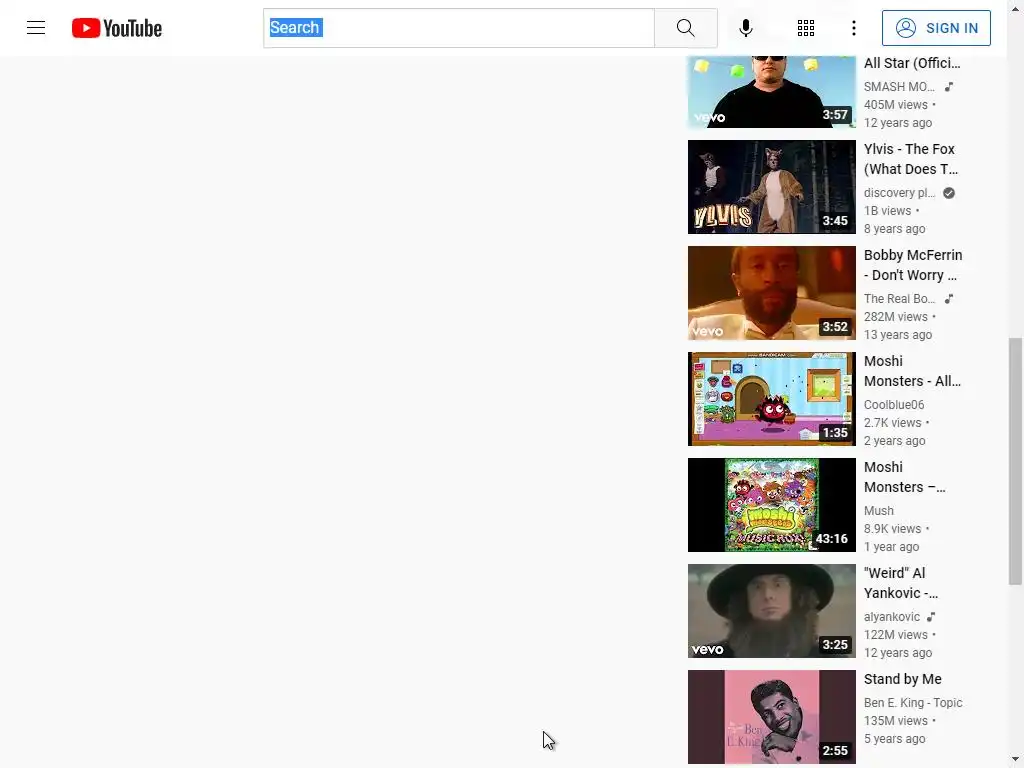Open the discovery pl... channel name
This screenshot has width=1024, height=768.
(x=899, y=193)
